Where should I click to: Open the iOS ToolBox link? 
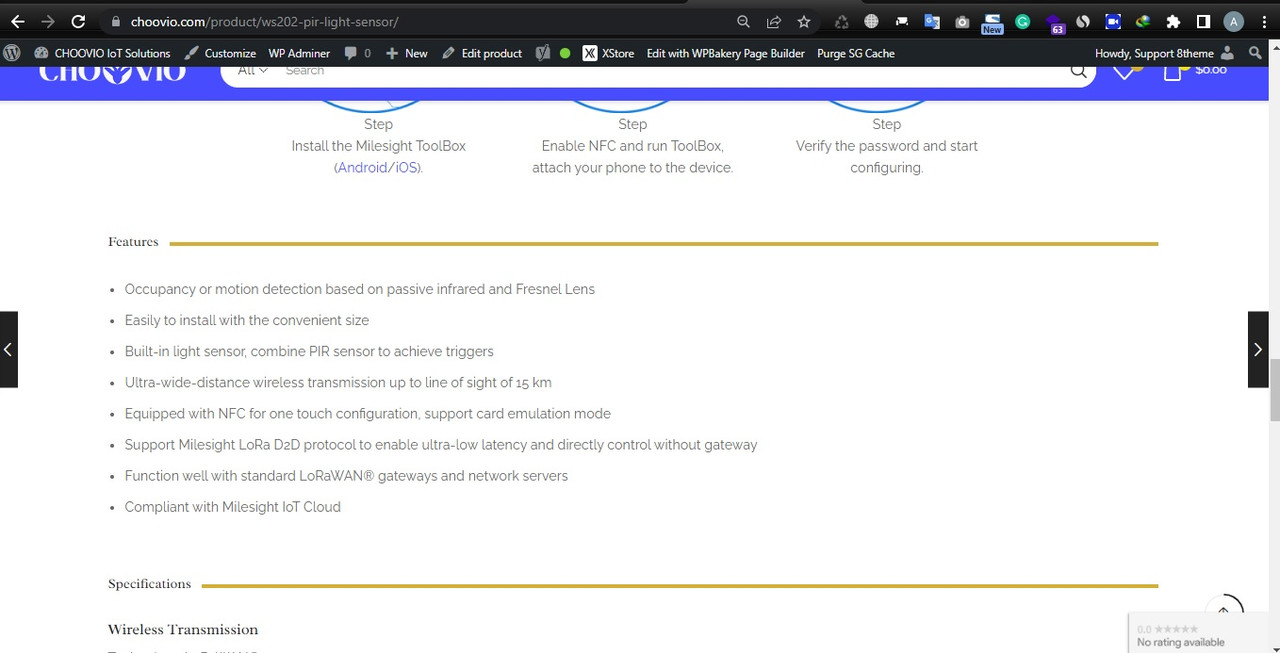pos(406,168)
